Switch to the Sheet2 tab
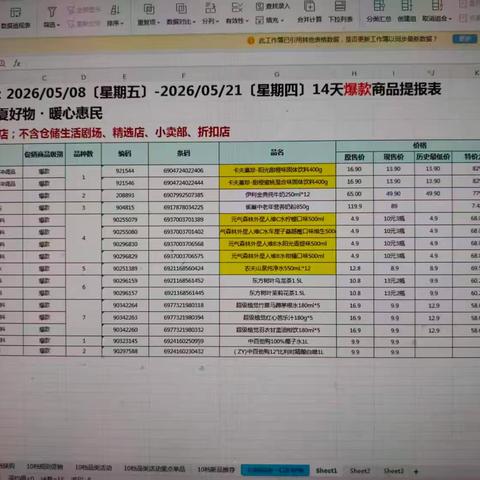 [360, 471]
